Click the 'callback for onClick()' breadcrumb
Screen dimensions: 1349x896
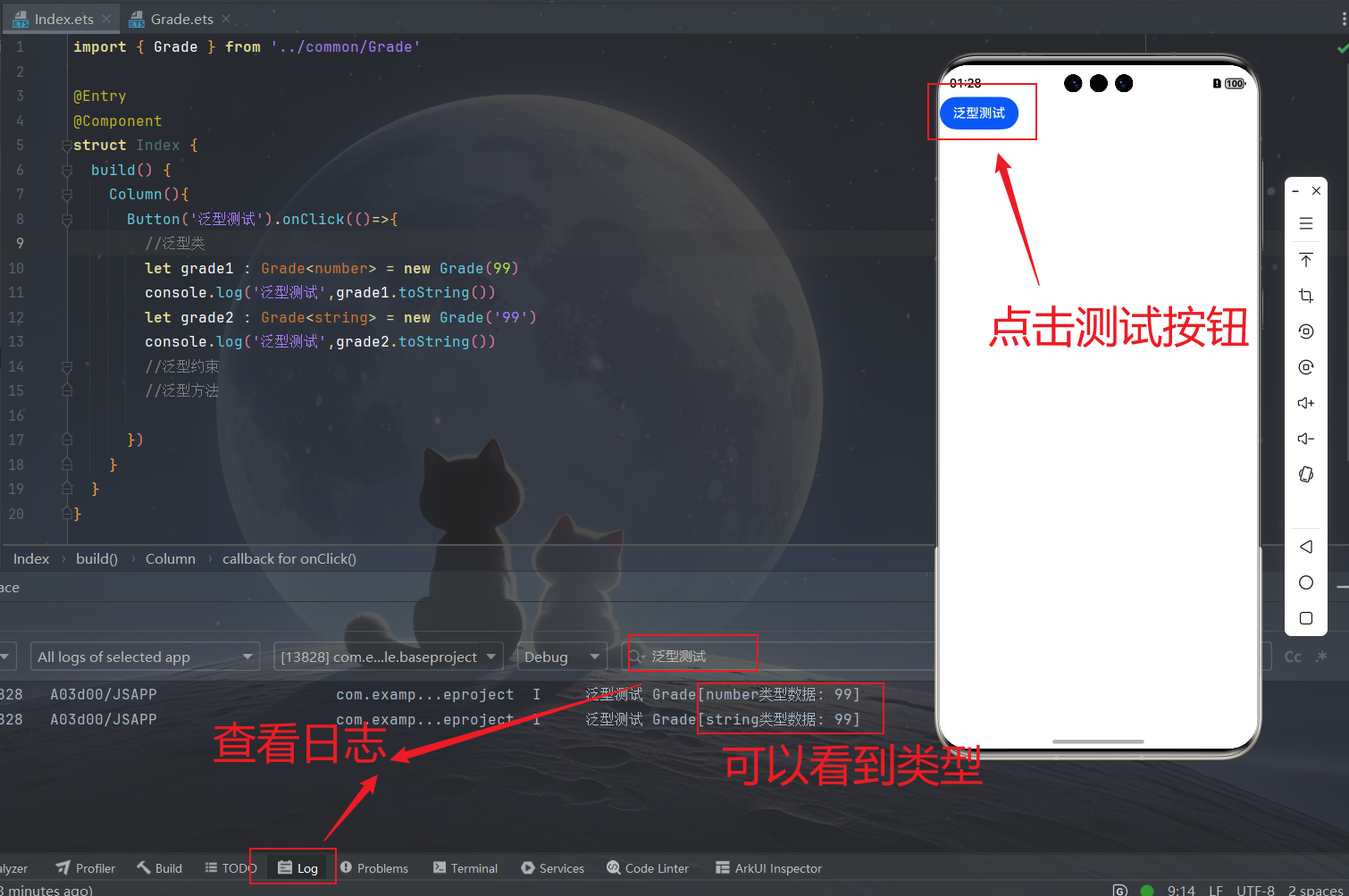[289, 558]
